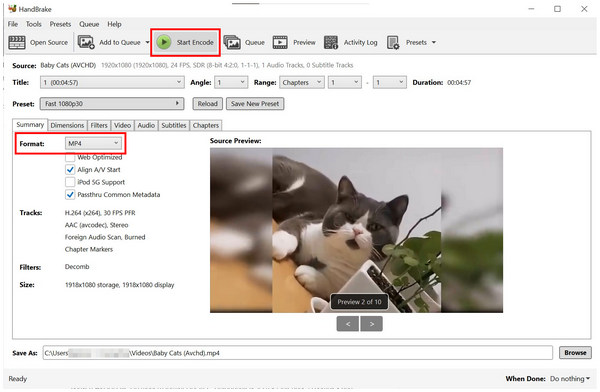The height and width of the screenshot is (392, 600).
Task: Click the Browse button
Action: click(575, 353)
